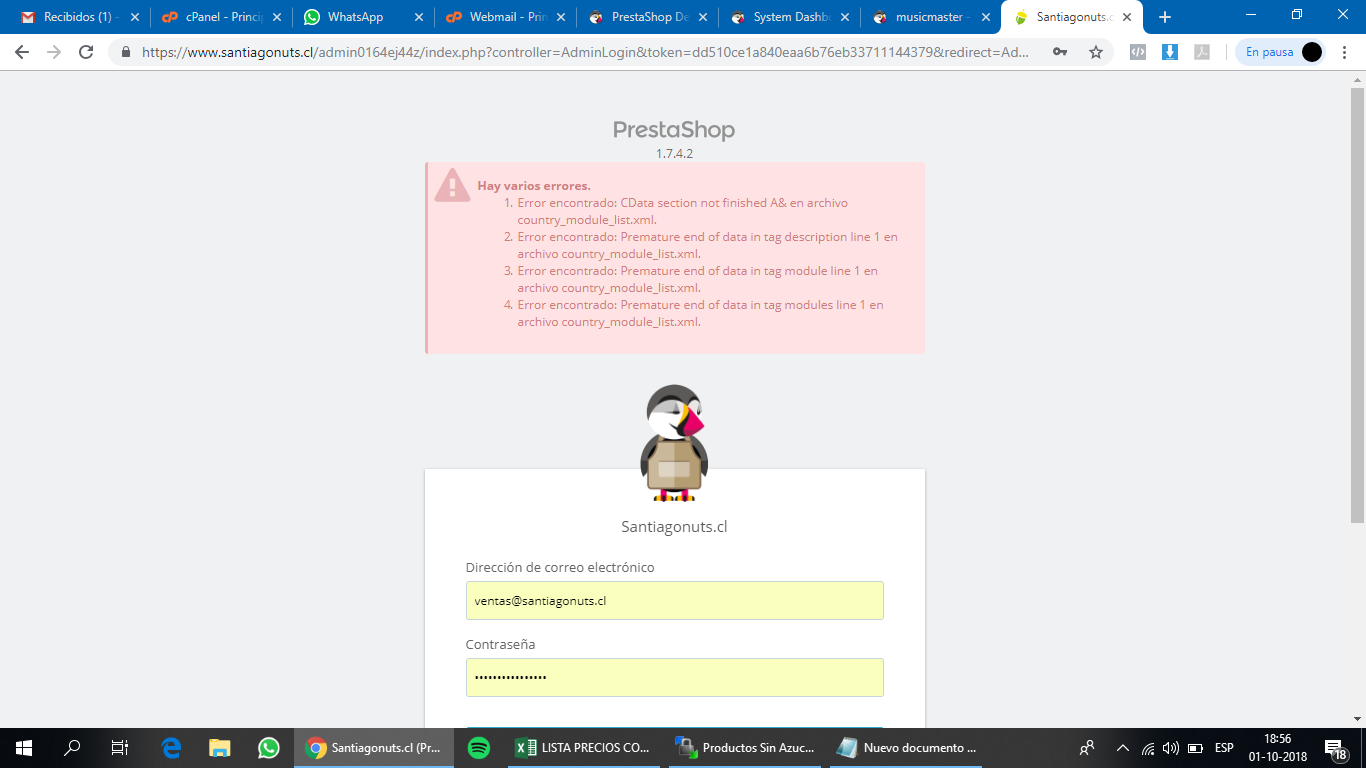This screenshot has height=768, width=1366.
Task: Focus the email address field
Action: pyautogui.click(x=675, y=601)
